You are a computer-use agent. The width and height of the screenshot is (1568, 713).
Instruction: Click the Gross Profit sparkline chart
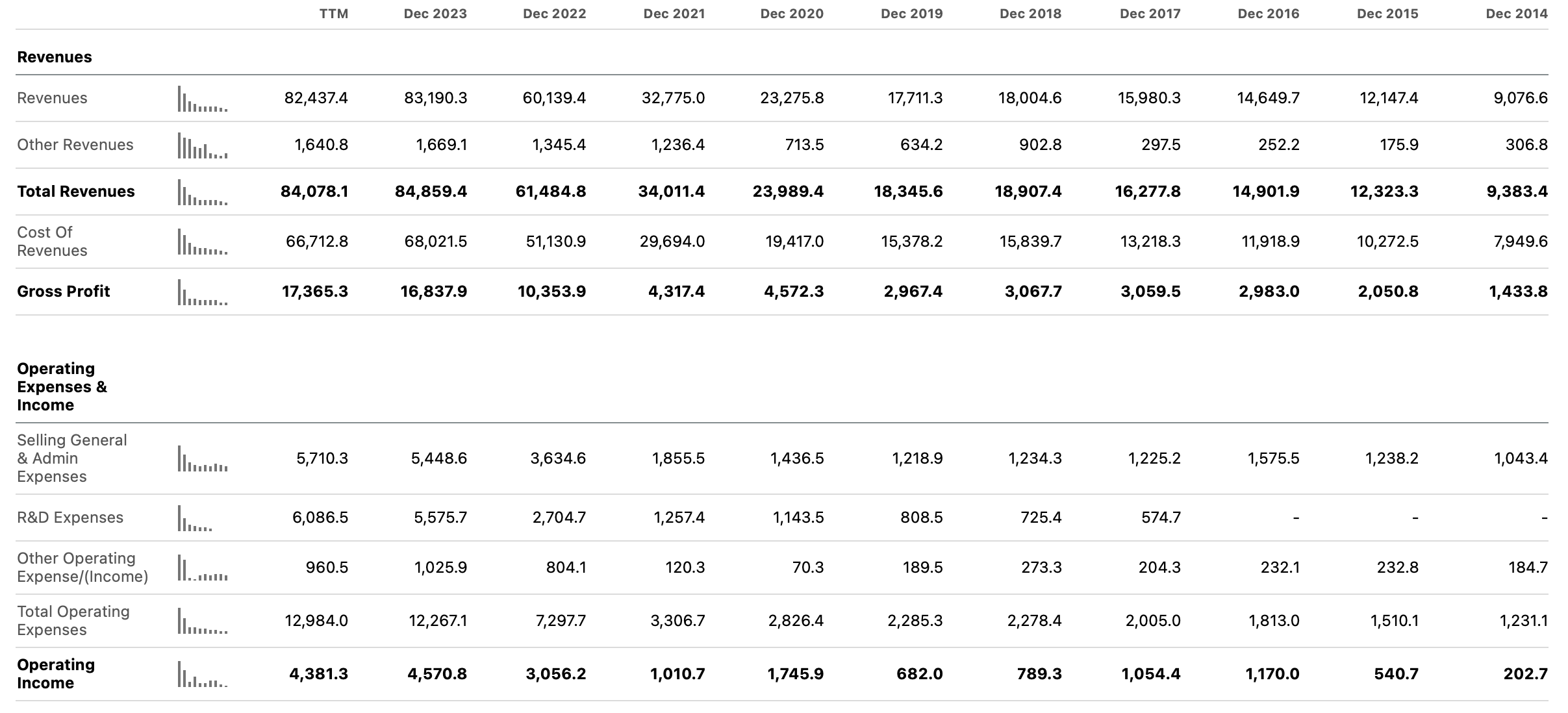(x=201, y=292)
